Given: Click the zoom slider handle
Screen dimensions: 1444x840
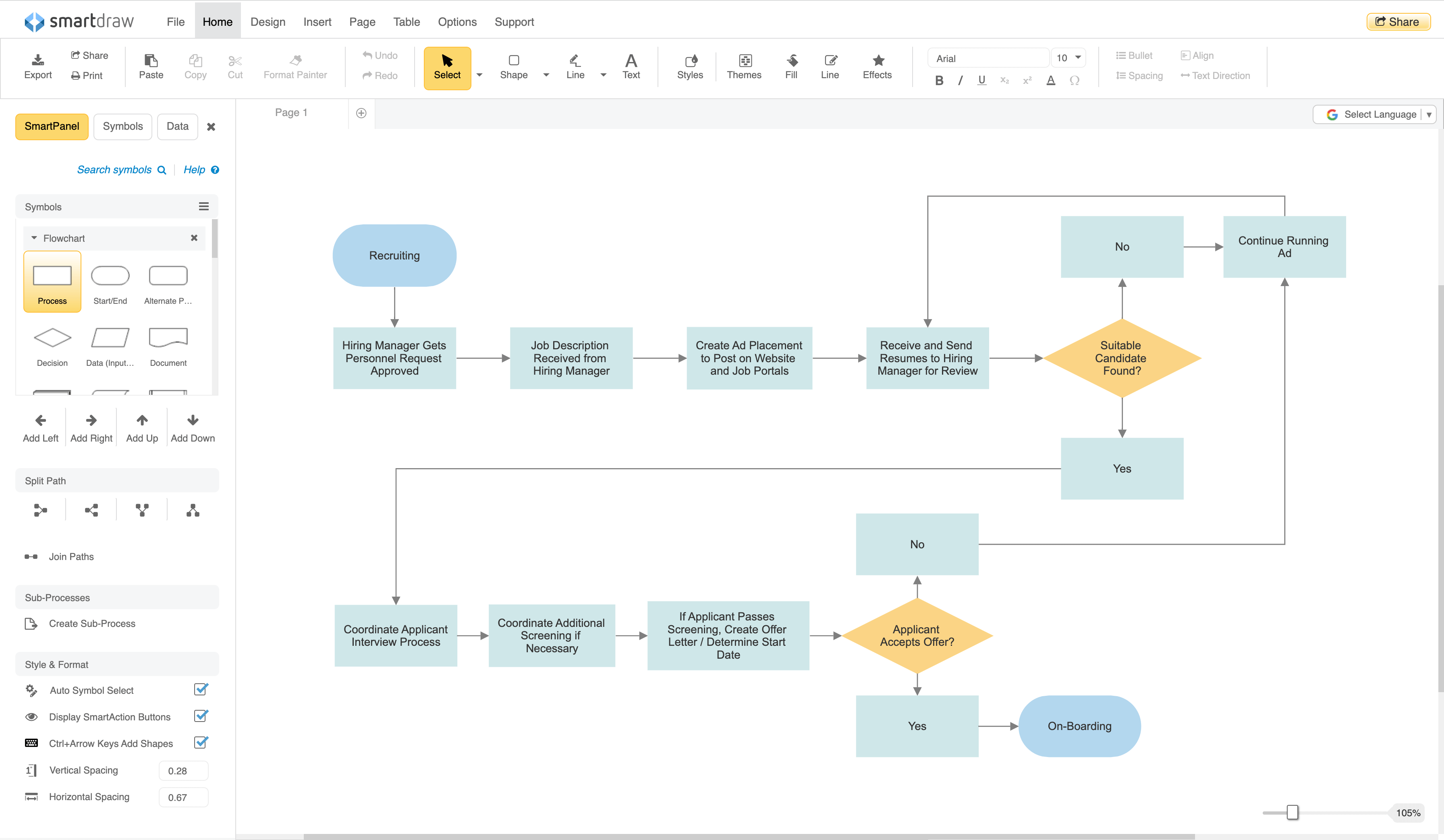Looking at the screenshot, I should pos(1292,812).
